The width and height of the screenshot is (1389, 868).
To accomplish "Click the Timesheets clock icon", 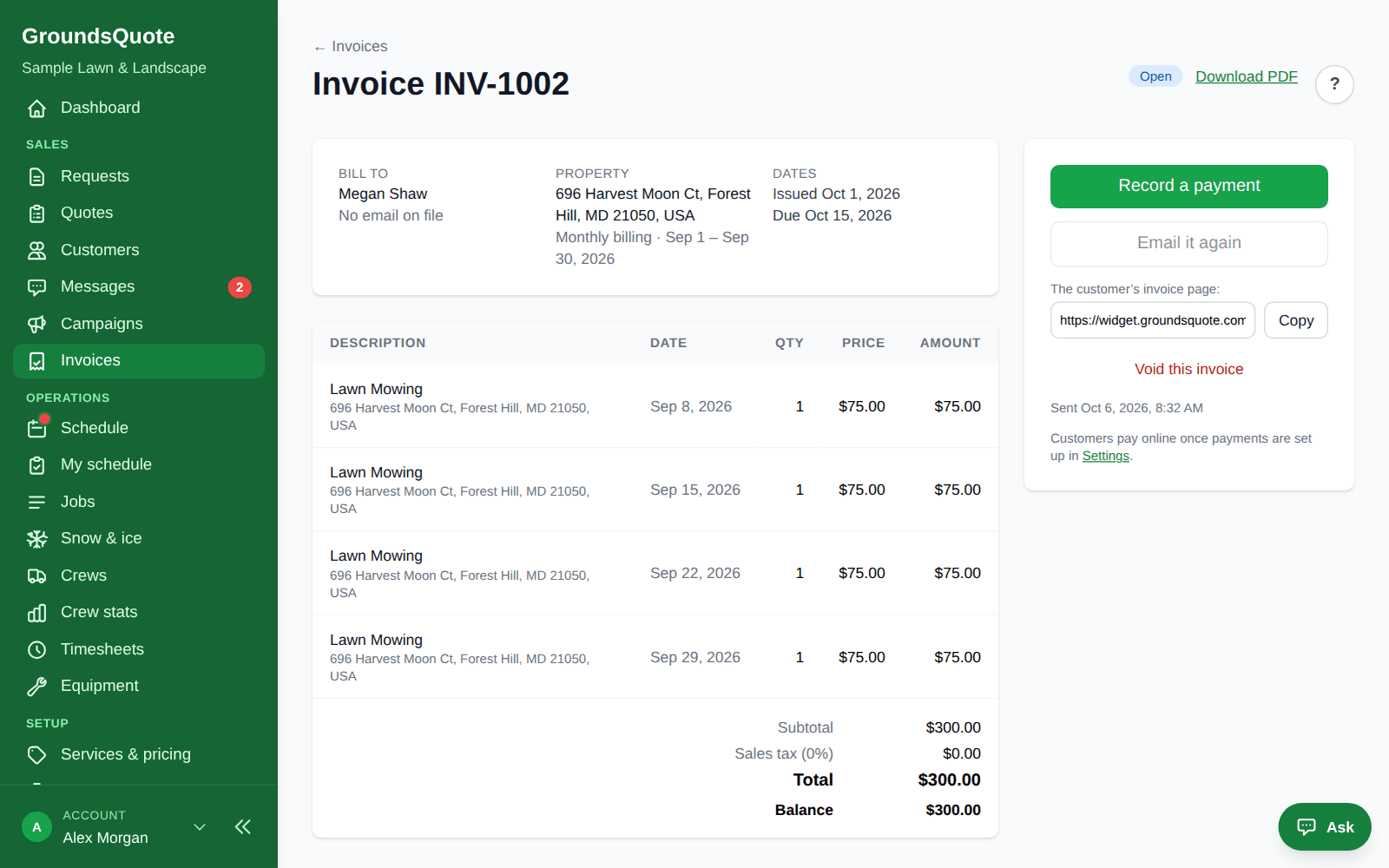I will tap(36, 650).
